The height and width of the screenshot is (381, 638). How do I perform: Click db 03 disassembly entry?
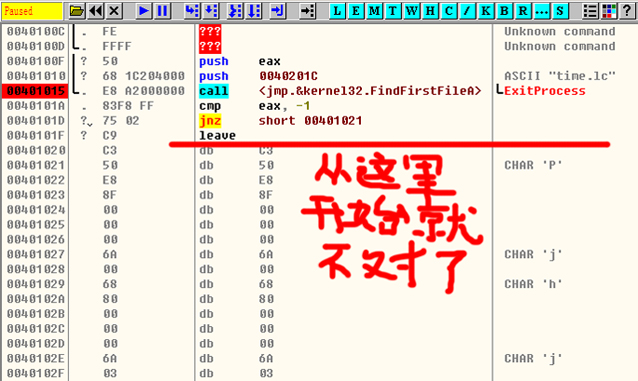(x=236, y=373)
